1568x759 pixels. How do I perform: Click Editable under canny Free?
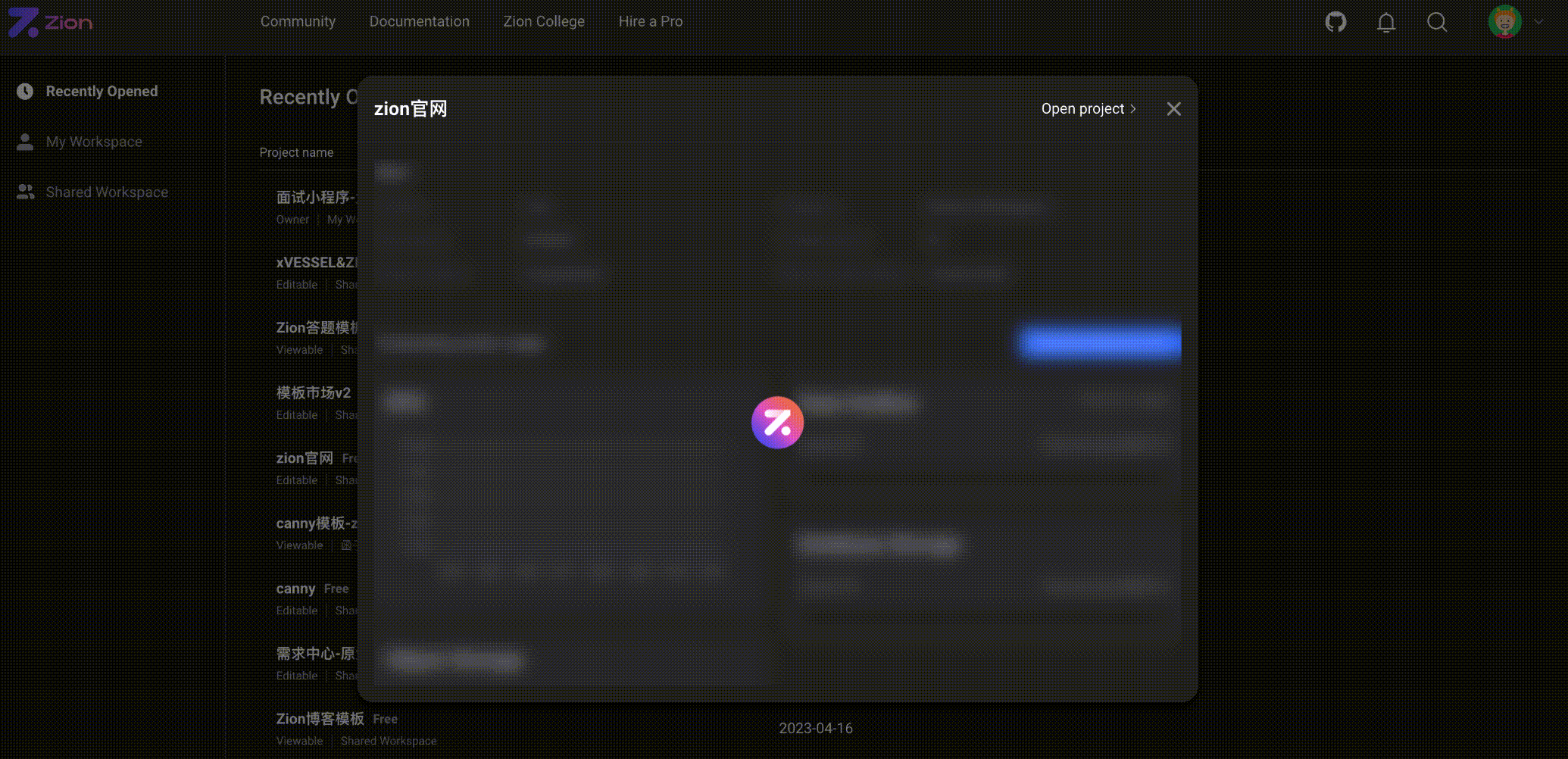tap(297, 611)
